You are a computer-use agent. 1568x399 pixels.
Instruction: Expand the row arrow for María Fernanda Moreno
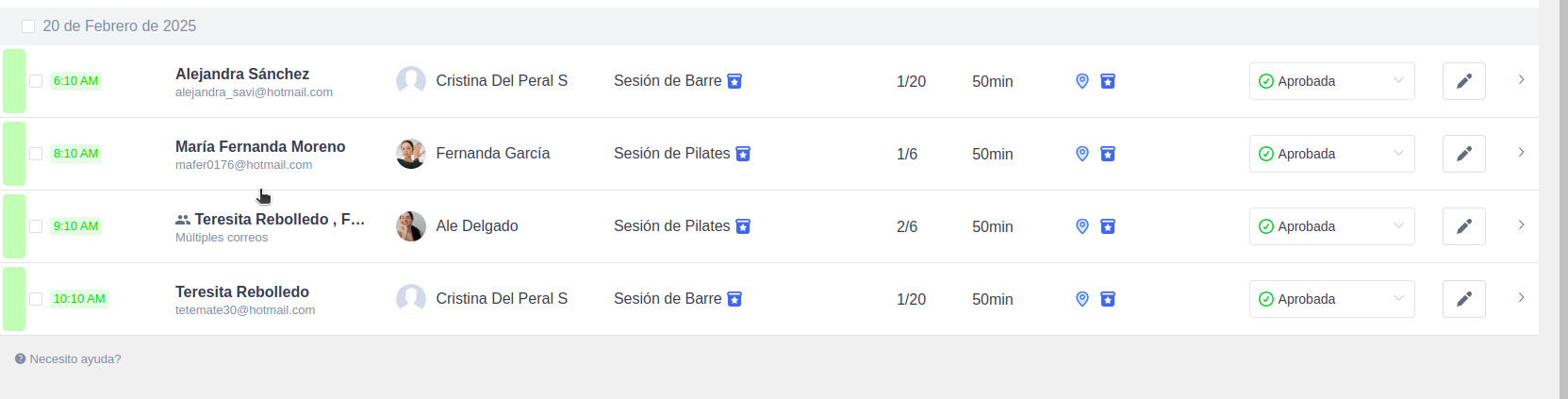(1521, 153)
